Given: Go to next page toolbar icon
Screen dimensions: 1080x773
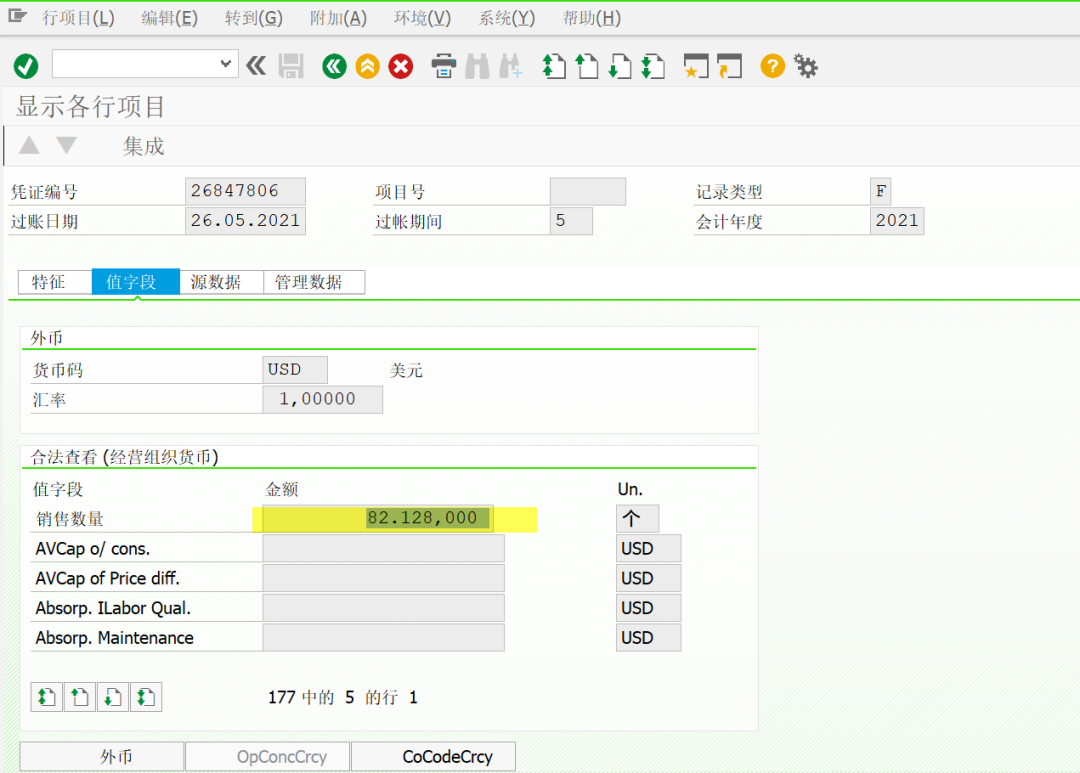Looking at the screenshot, I should click(620, 66).
